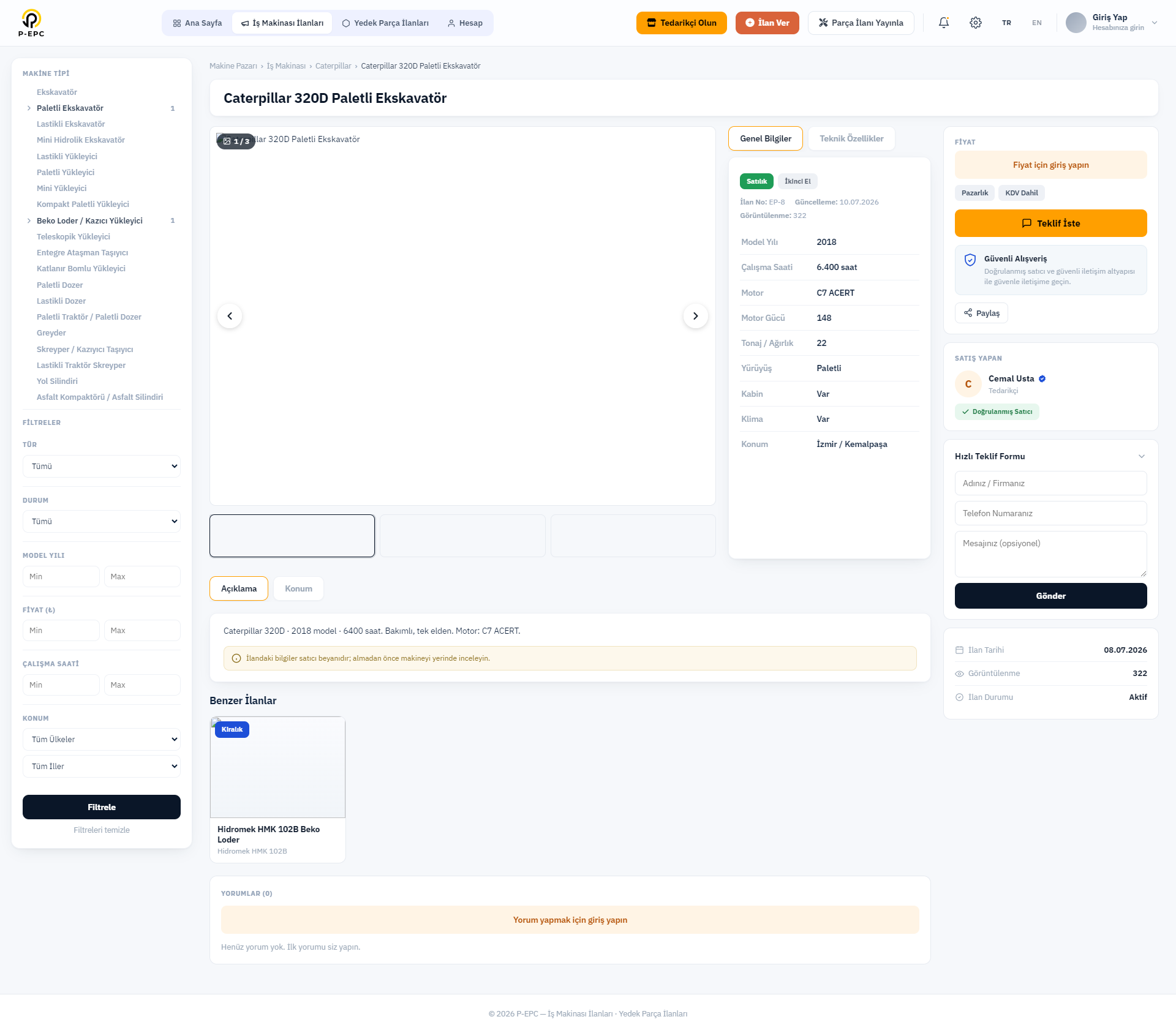Open İş Makinası breadcrumb link
Viewport: 1176px width, 1033px height.
pyautogui.click(x=286, y=66)
